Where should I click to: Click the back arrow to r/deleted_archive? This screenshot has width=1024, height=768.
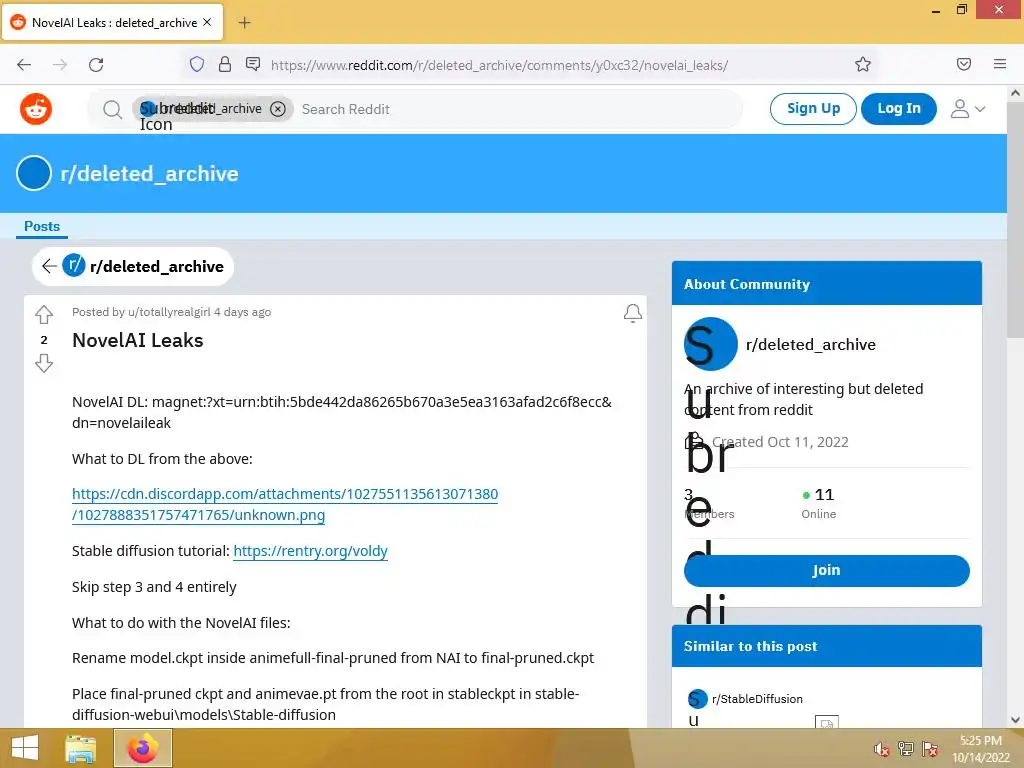click(49, 266)
